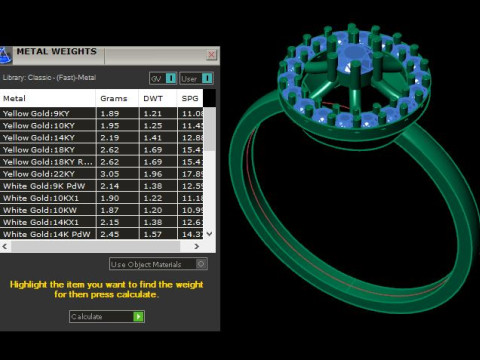Click the SPG column header
Screen dimensions: 480x360
(190, 98)
